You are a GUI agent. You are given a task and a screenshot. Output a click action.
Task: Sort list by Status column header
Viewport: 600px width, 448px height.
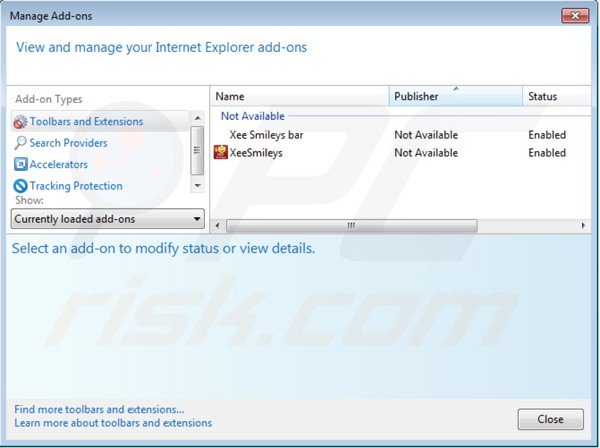coord(557,96)
